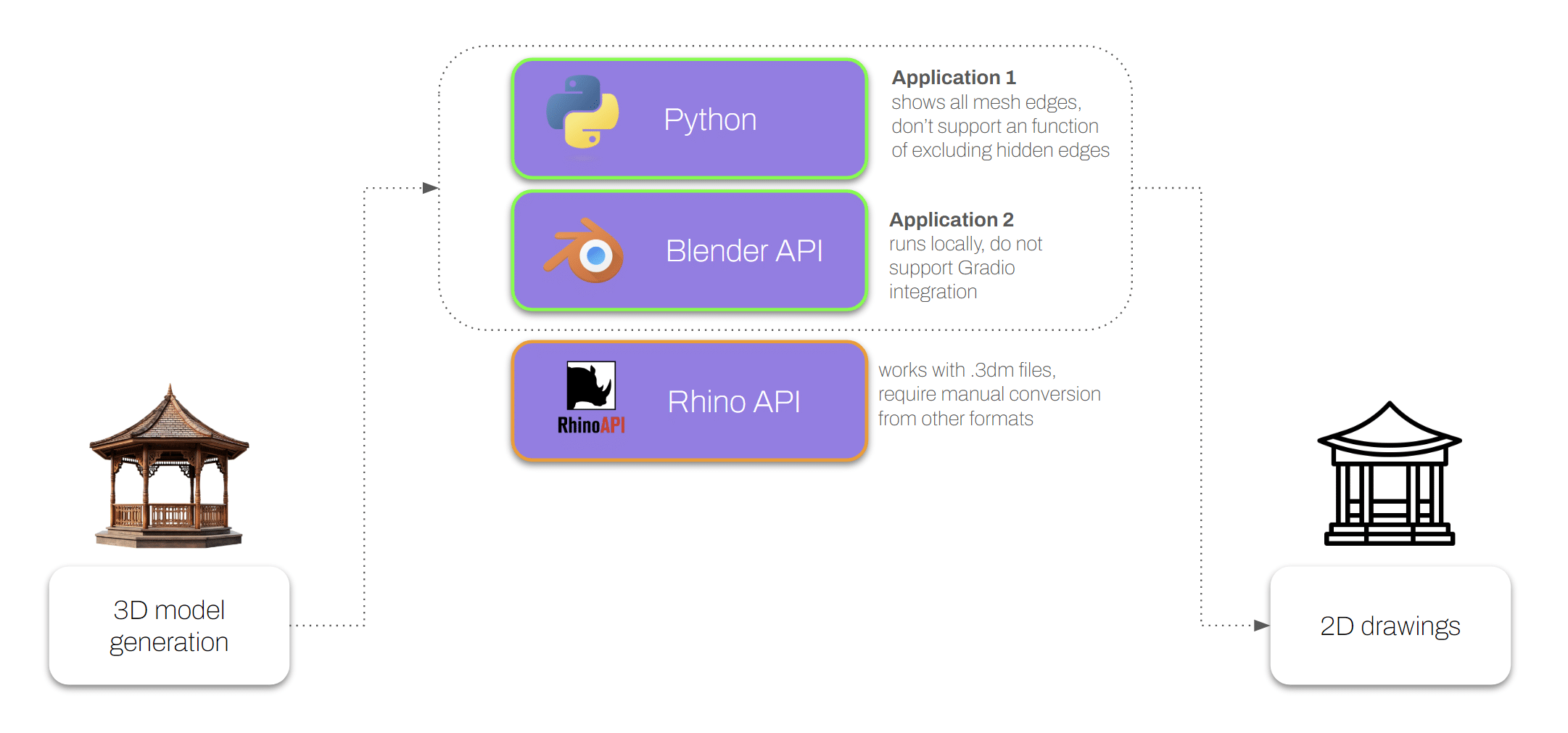Click the Blender logo icon

584,250
